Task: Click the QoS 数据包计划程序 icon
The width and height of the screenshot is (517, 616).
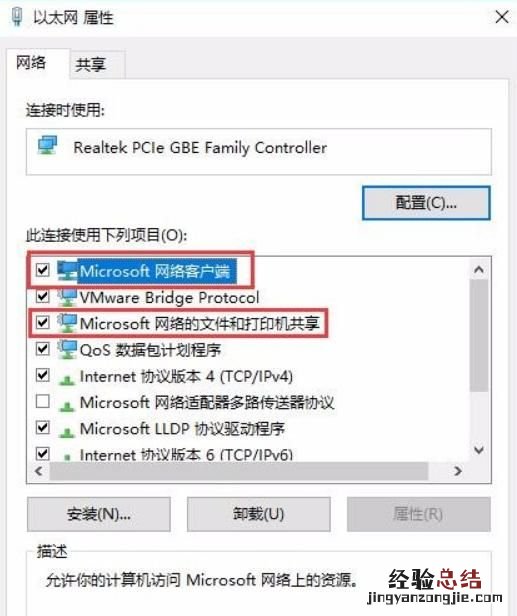Action: coord(67,350)
